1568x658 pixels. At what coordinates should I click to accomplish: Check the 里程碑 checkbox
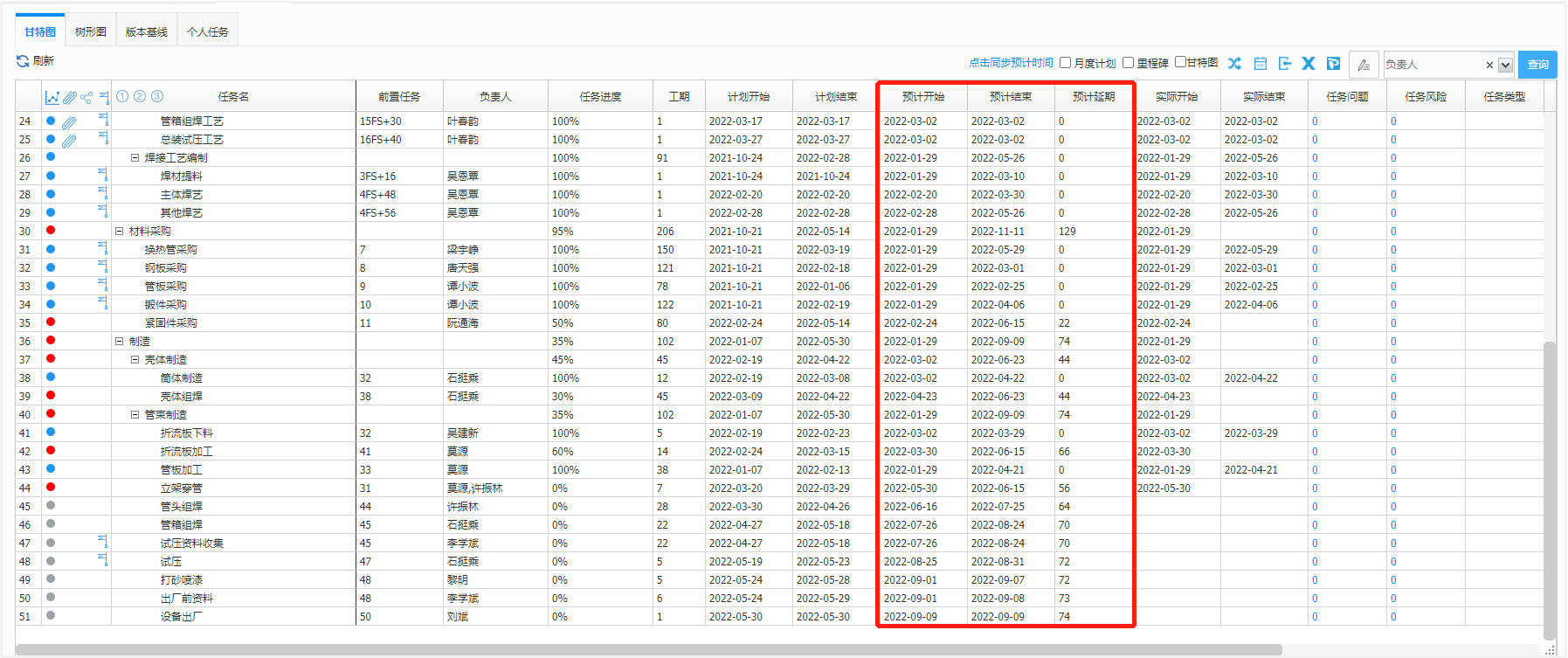coord(1128,63)
